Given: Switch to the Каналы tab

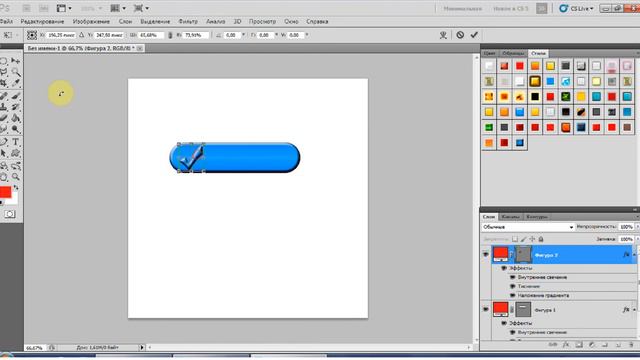Looking at the screenshot, I should [x=511, y=217].
